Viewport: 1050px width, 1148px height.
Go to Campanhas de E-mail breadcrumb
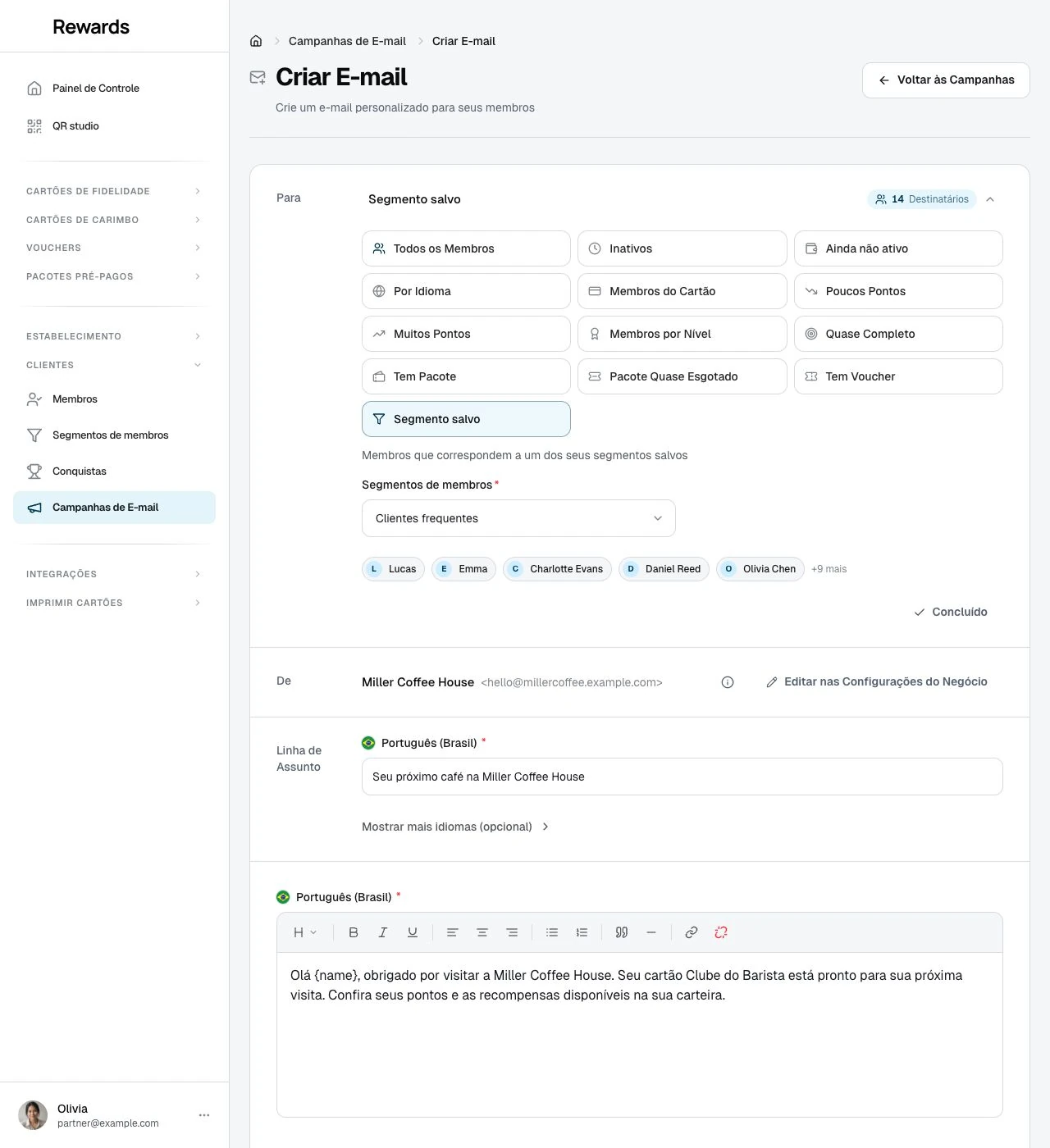coord(347,41)
